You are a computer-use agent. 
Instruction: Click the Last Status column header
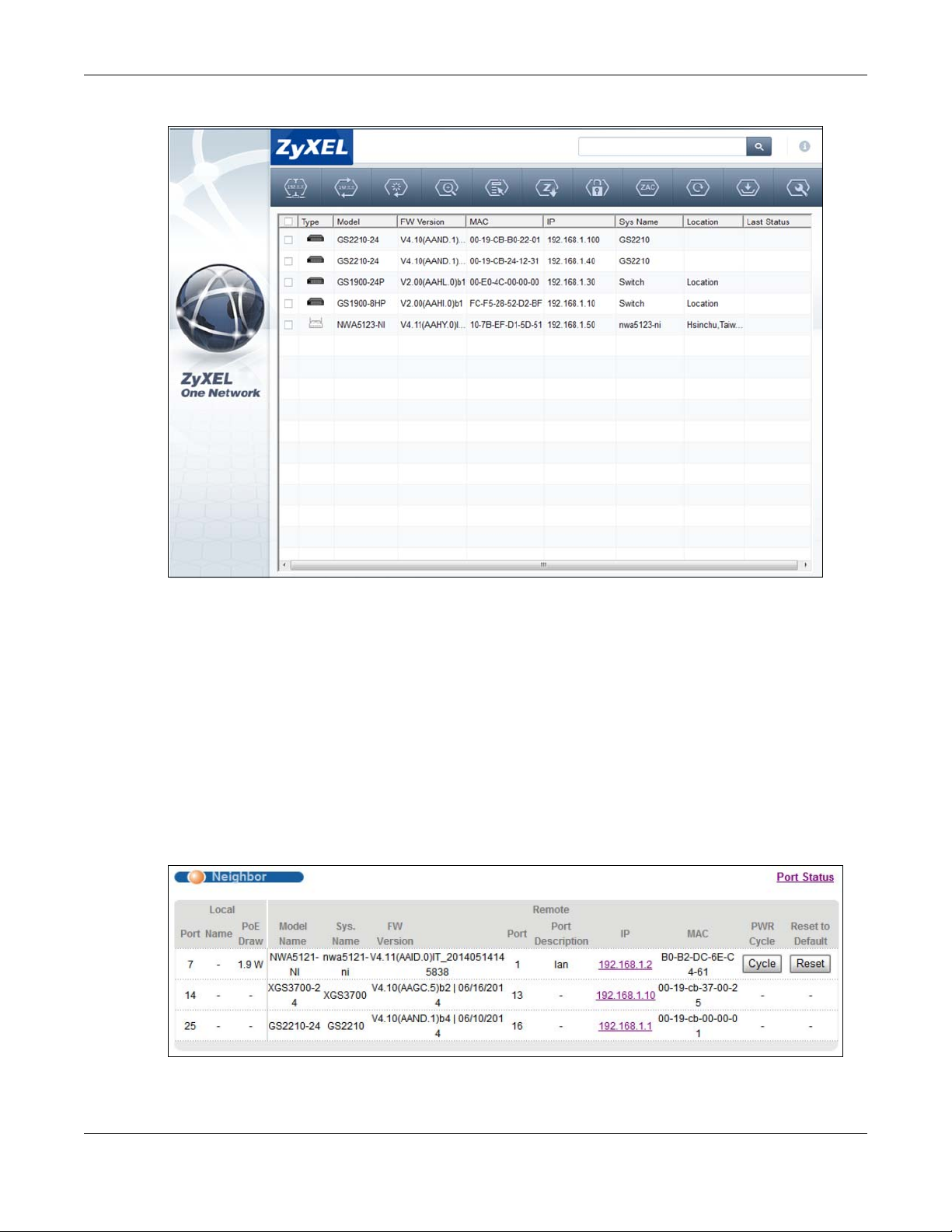click(x=777, y=222)
